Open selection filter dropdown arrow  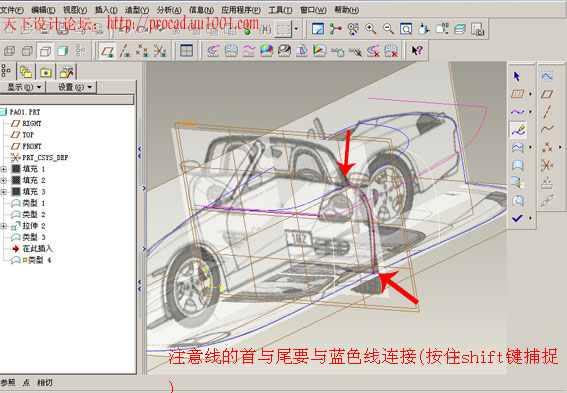click(296, 29)
